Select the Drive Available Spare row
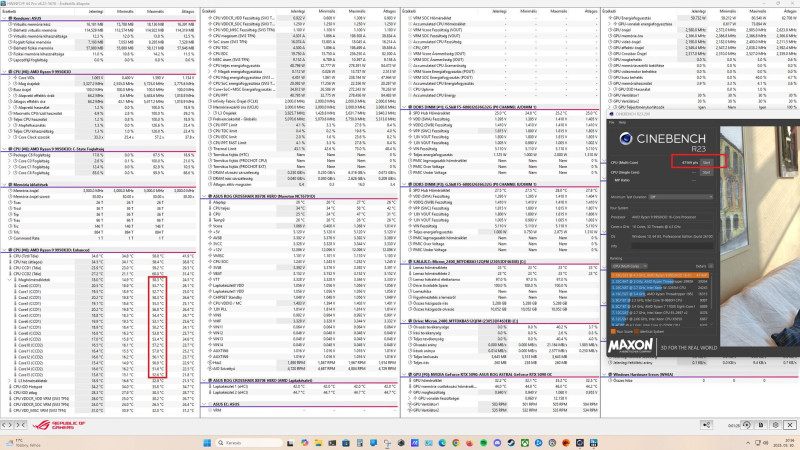Image resolution: width=800 pixels, height=450 pixels. pos(500,285)
